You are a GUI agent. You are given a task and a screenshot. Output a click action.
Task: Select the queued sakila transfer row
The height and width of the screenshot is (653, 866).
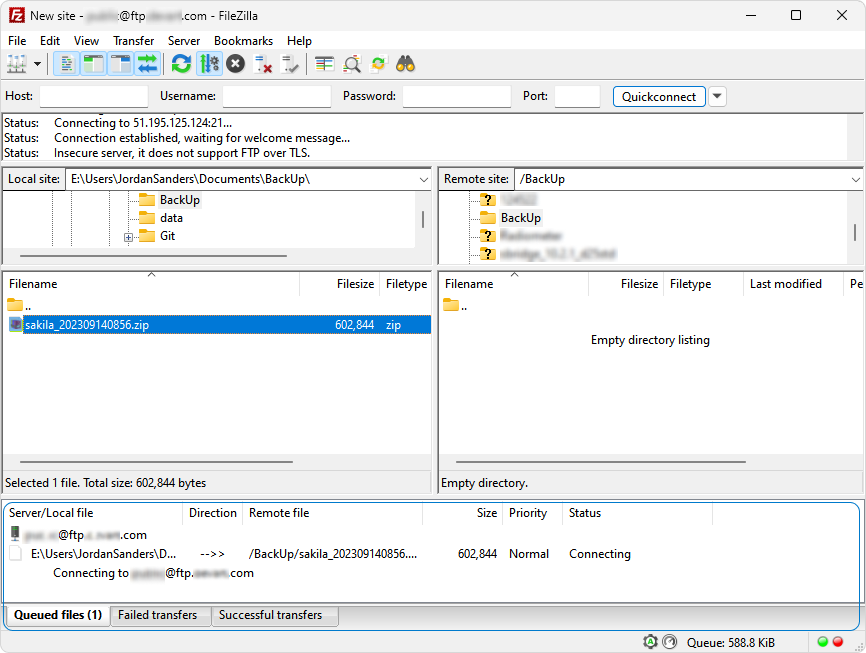(x=320, y=554)
